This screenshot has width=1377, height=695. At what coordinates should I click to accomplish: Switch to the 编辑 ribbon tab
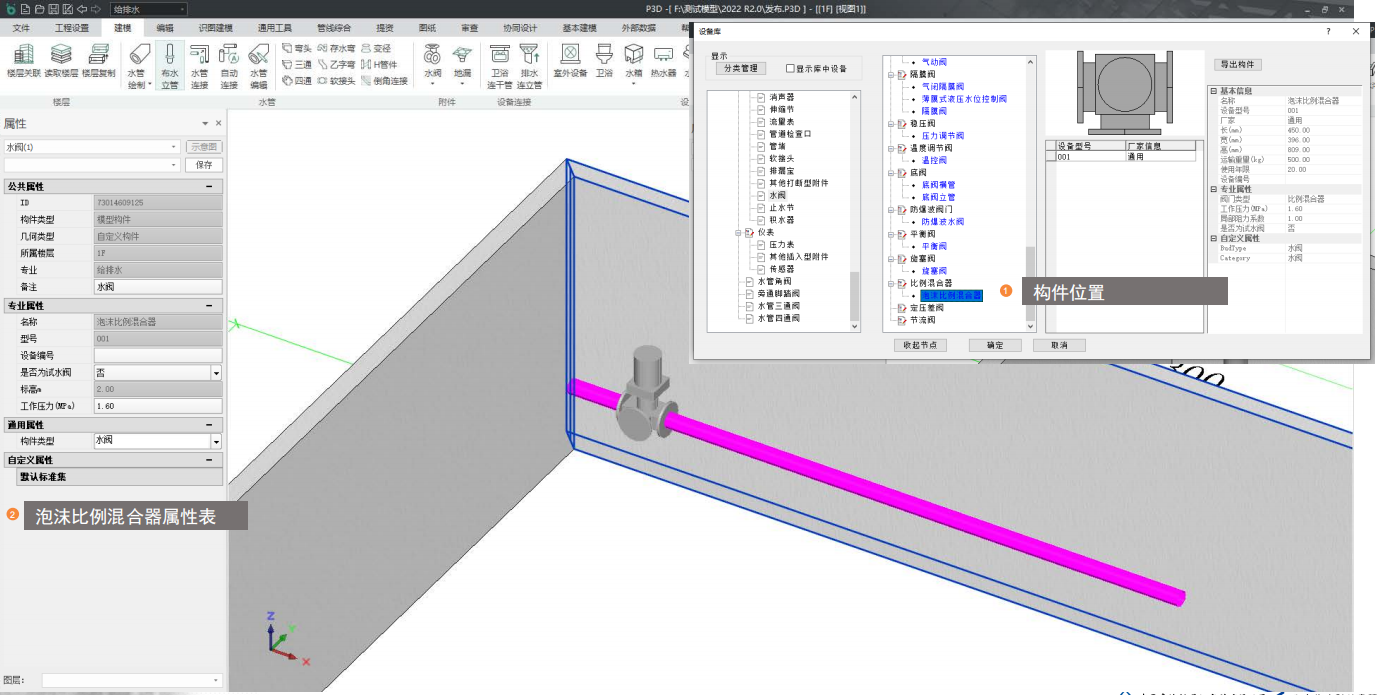pos(164,28)
